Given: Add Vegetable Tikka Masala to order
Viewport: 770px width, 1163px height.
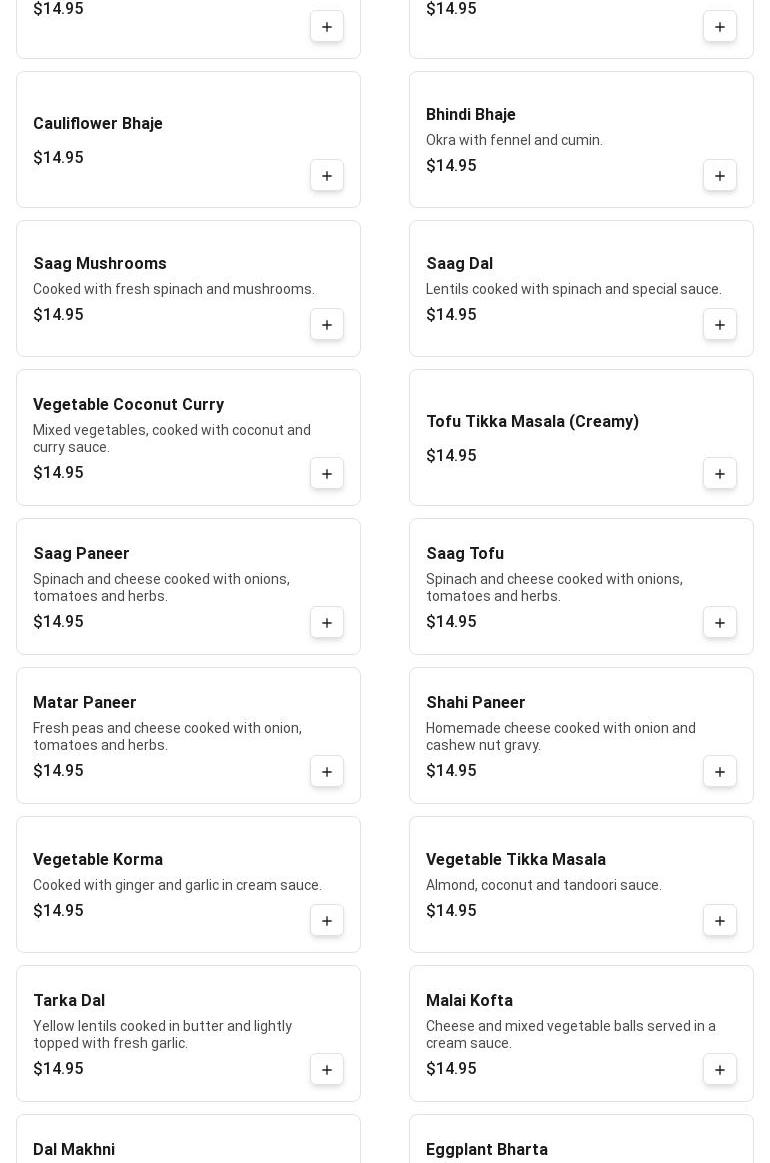Looking at the screenshot, I should (x=720, y=921).
